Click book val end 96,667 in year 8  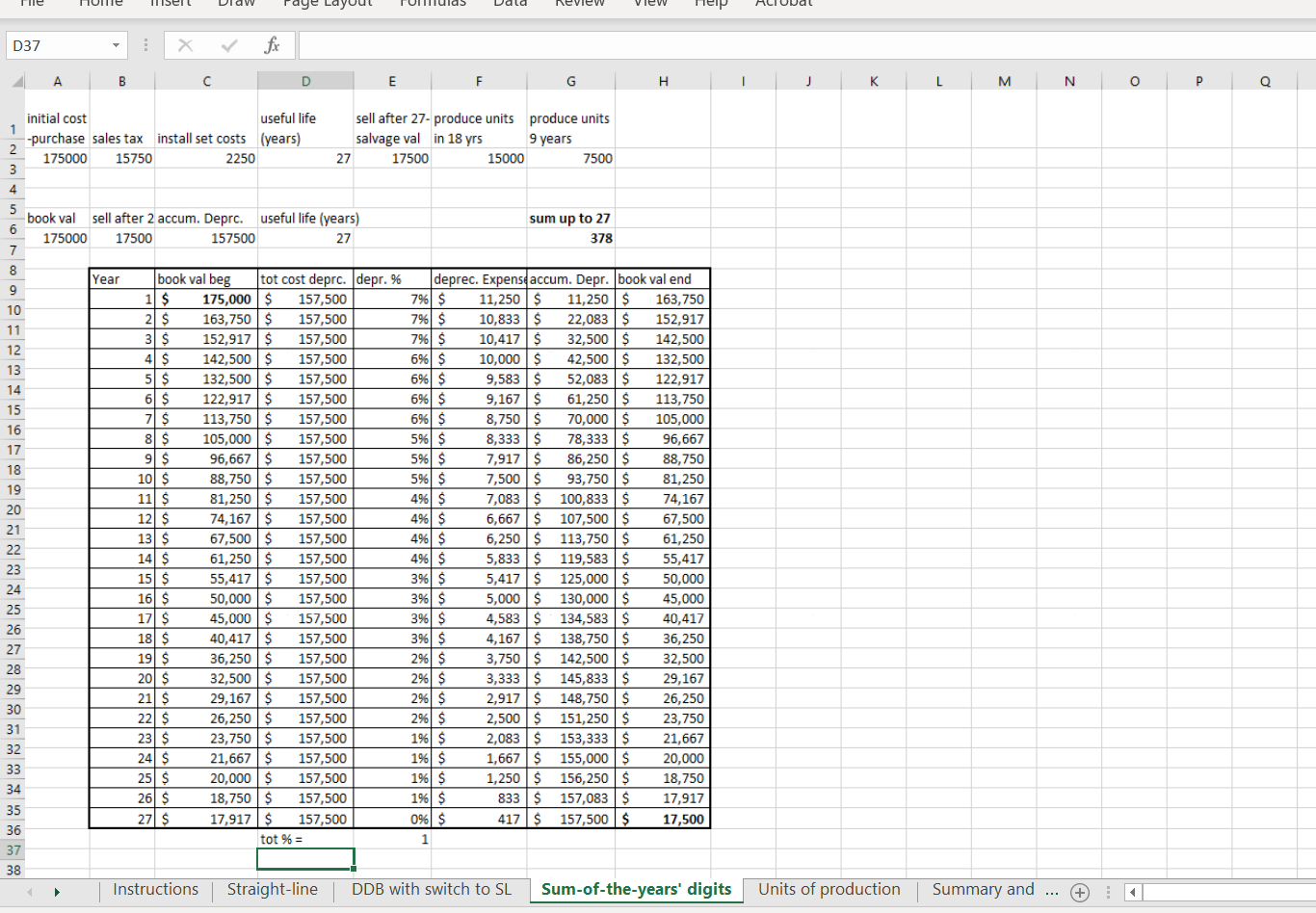tap(663, 439)
